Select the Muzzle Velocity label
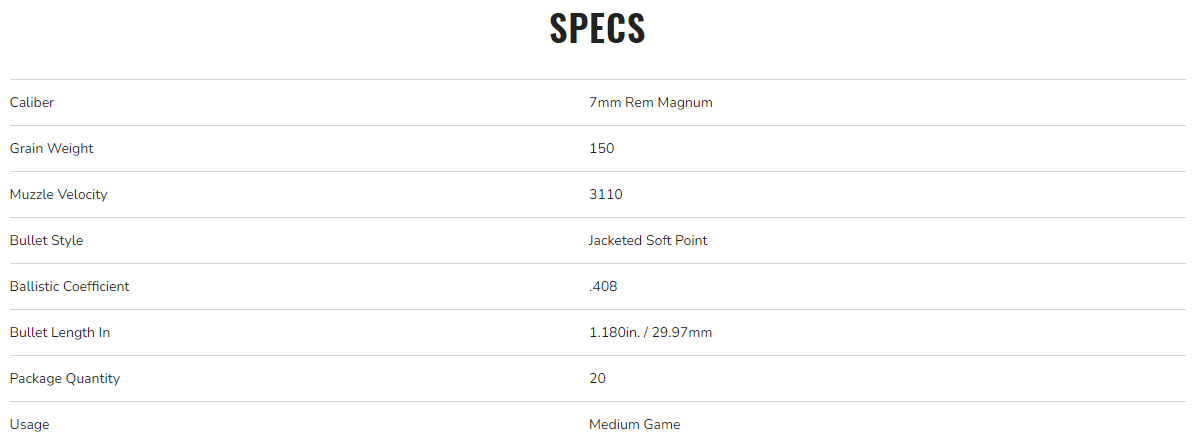This screenshot has height=439, width=1200. [58, 194]
